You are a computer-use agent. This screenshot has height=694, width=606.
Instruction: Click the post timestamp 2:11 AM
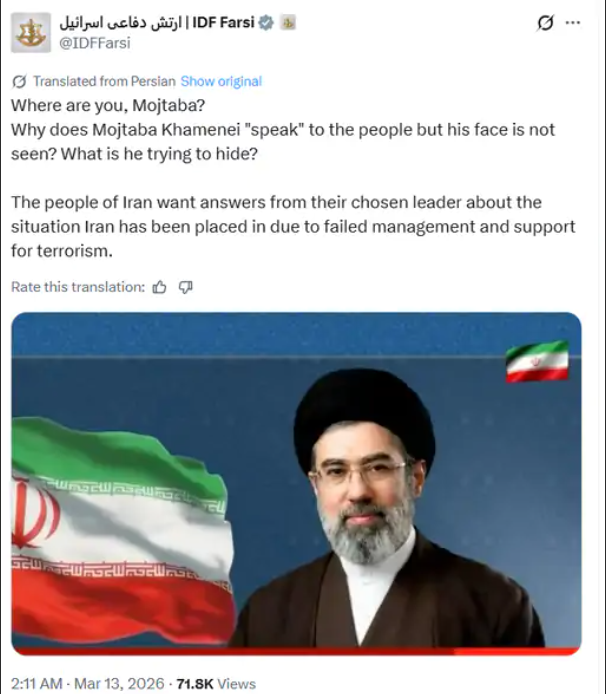[x=36, y=684]
